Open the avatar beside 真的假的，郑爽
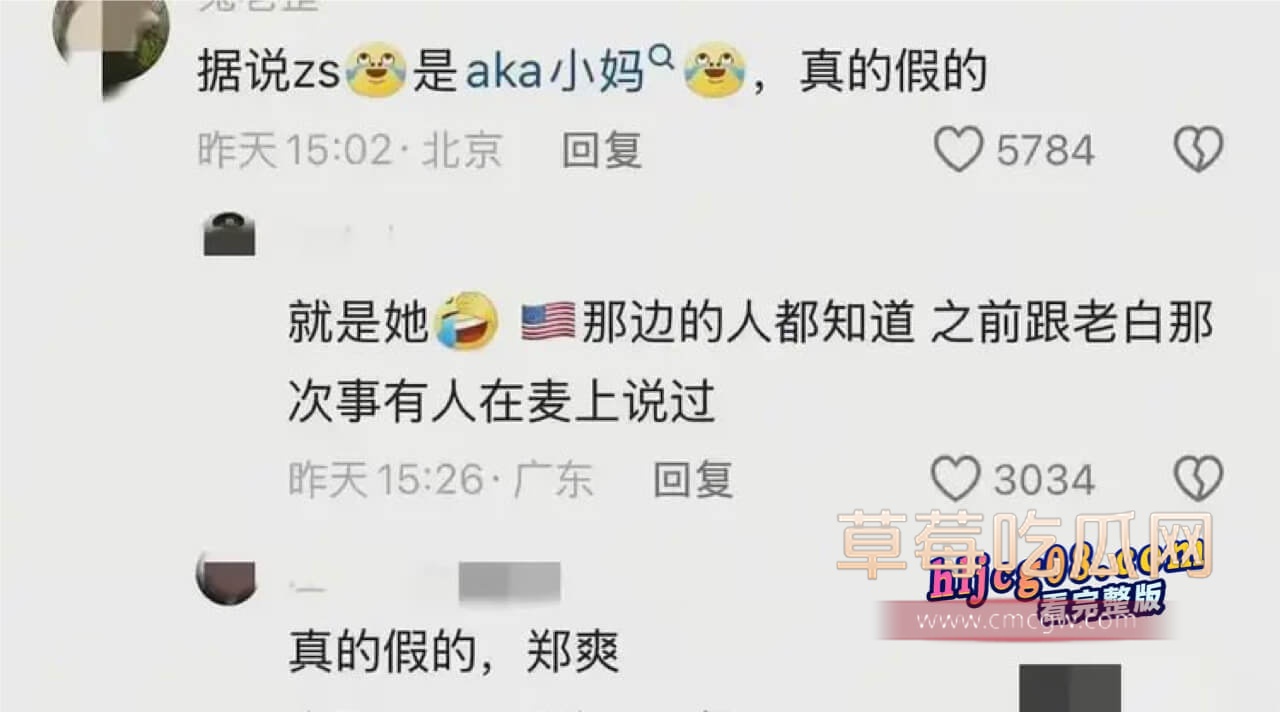 [x=226, y=578]
